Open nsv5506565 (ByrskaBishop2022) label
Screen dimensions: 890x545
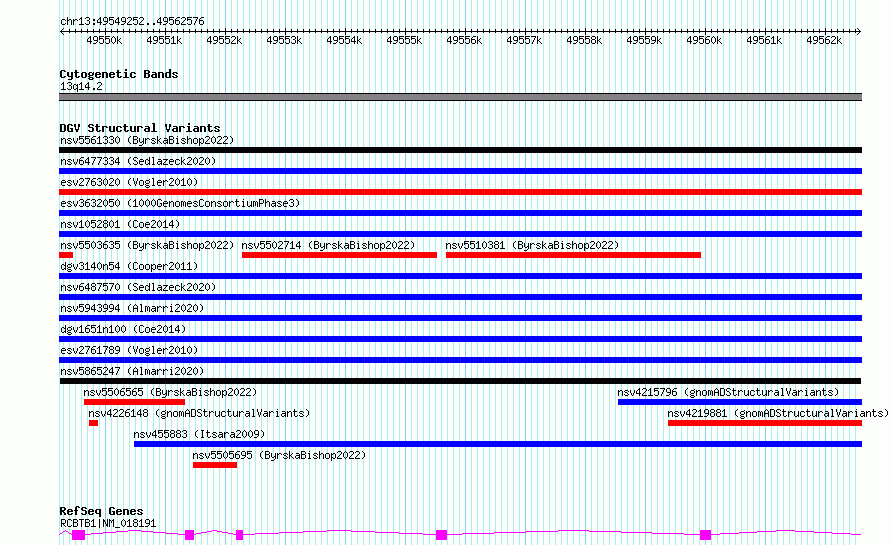170,392
